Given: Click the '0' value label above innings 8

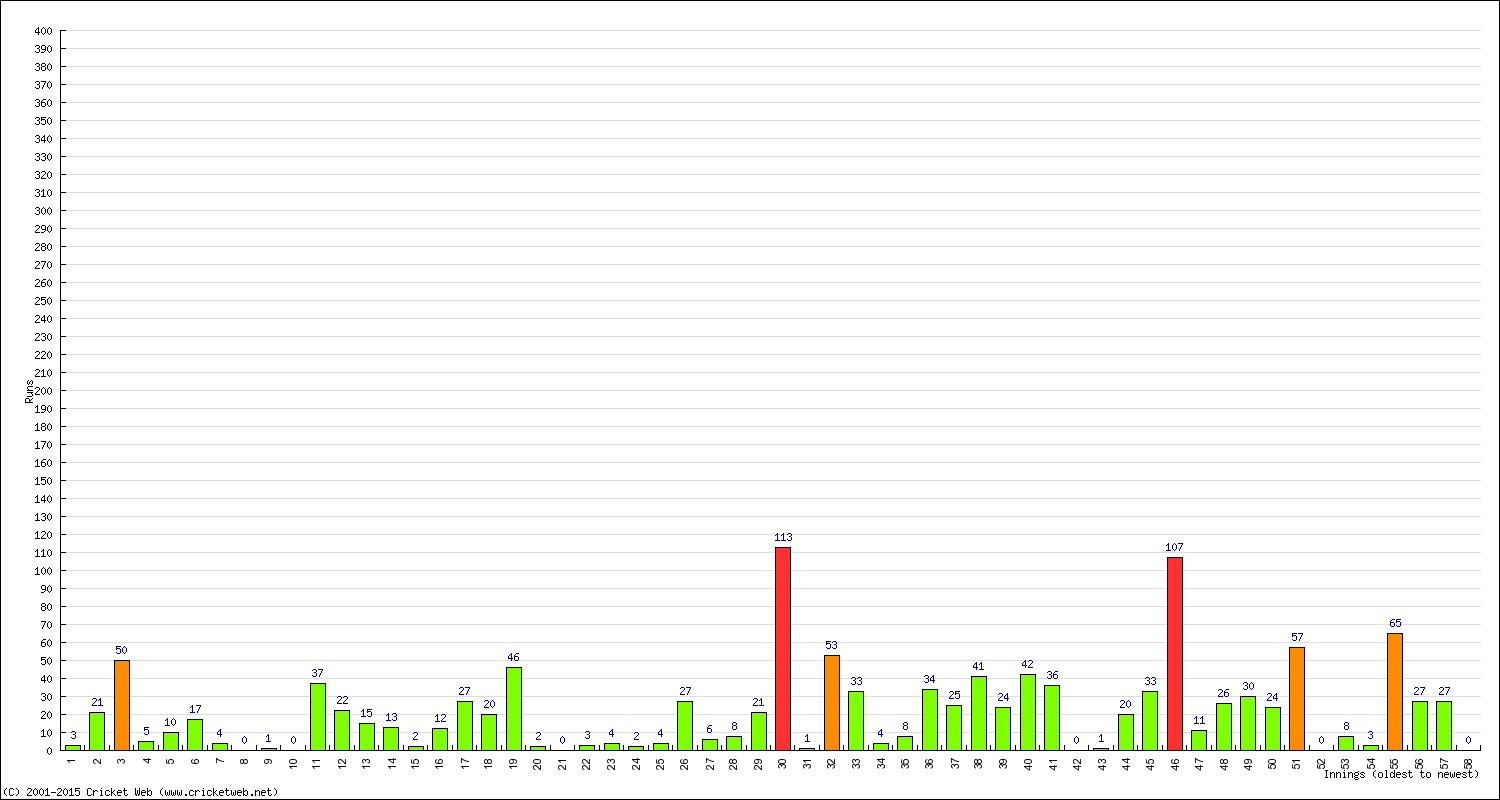Looking at the screenshot, I should point(244,741).
